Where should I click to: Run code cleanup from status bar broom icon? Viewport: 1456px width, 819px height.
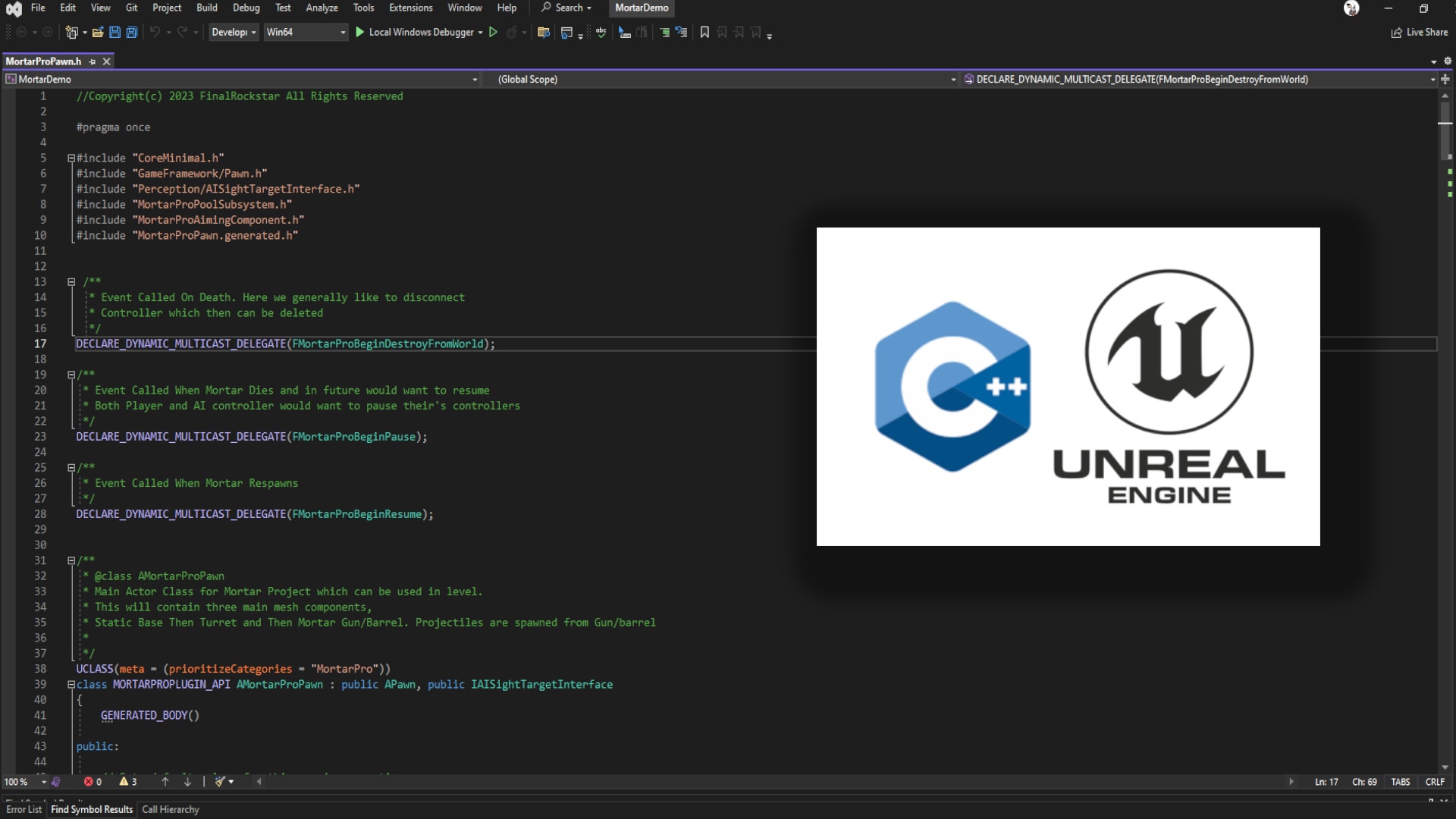pyautogui.click(x=221, y=781)
